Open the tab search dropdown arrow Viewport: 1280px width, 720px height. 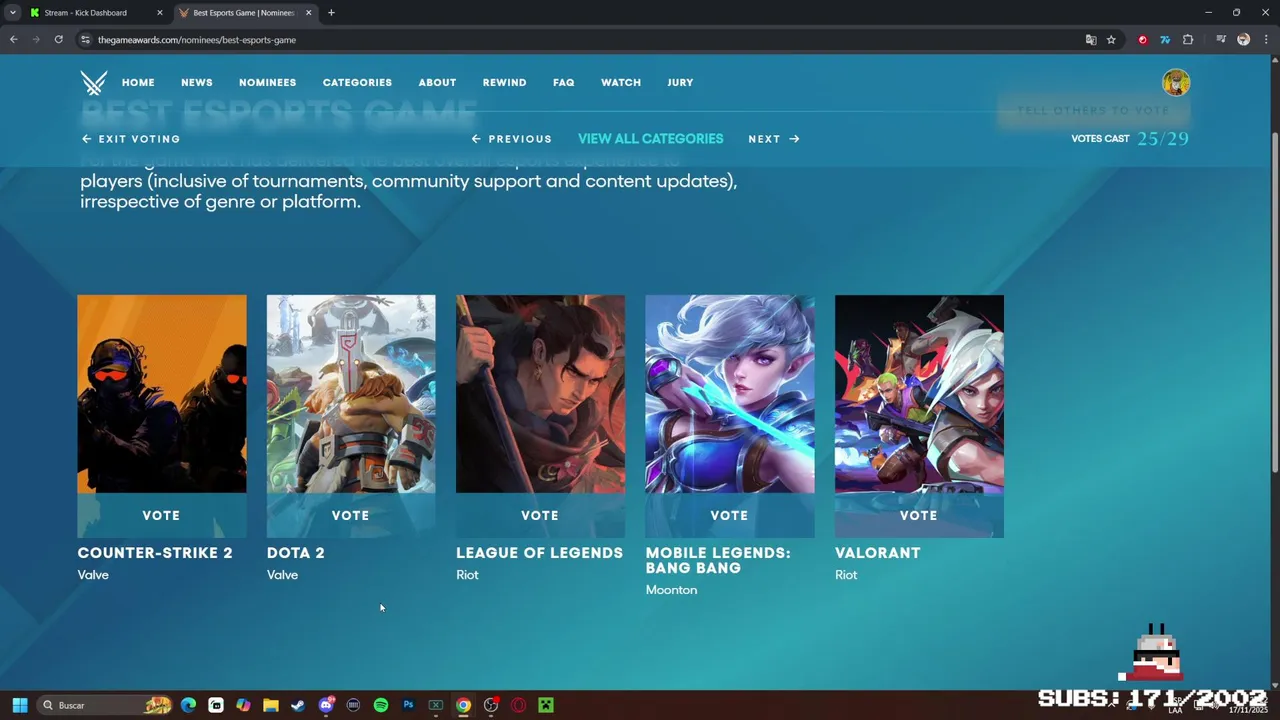point(12,13)
